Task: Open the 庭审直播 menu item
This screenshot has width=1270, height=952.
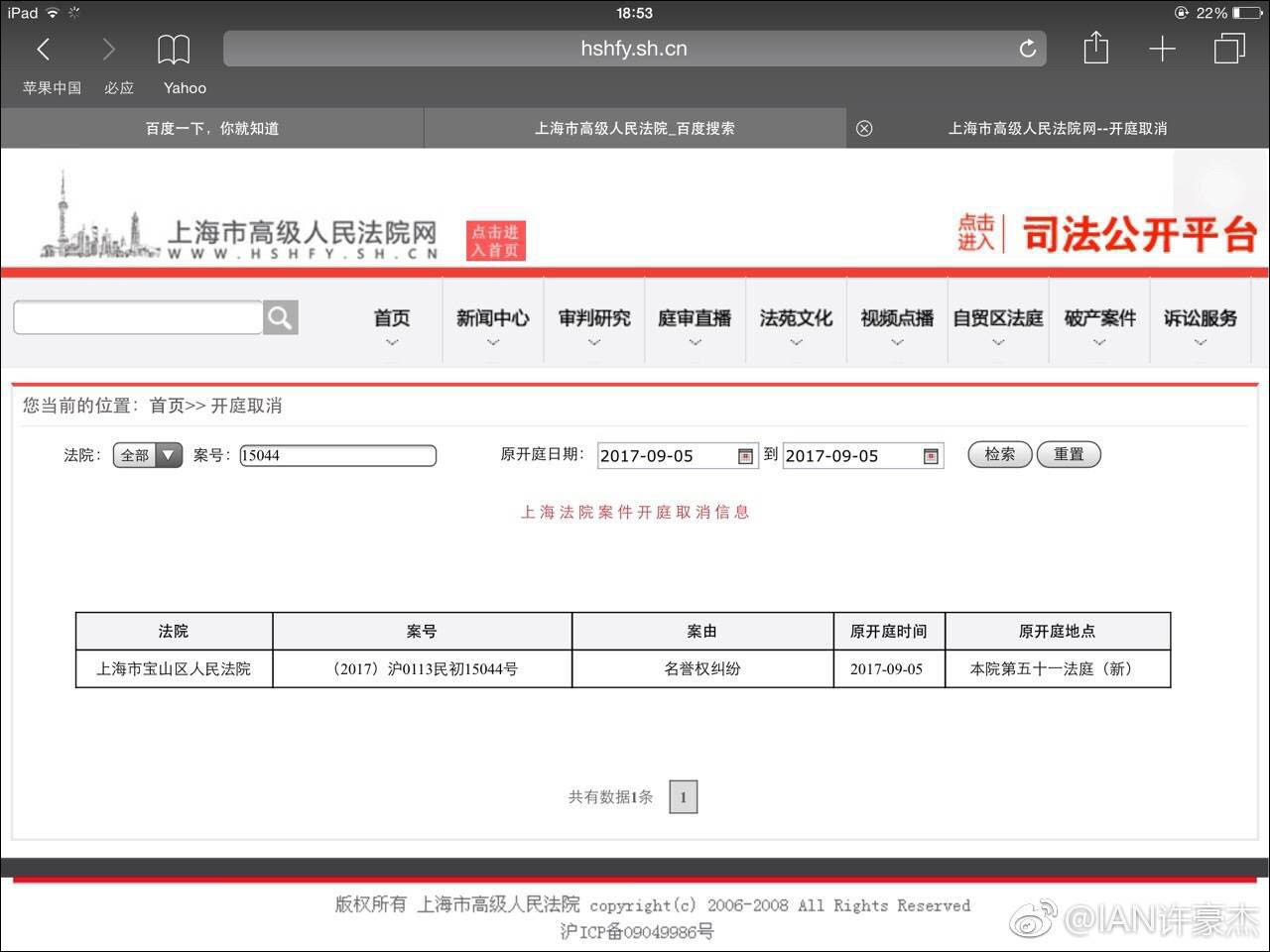Action: click(695, 318)
